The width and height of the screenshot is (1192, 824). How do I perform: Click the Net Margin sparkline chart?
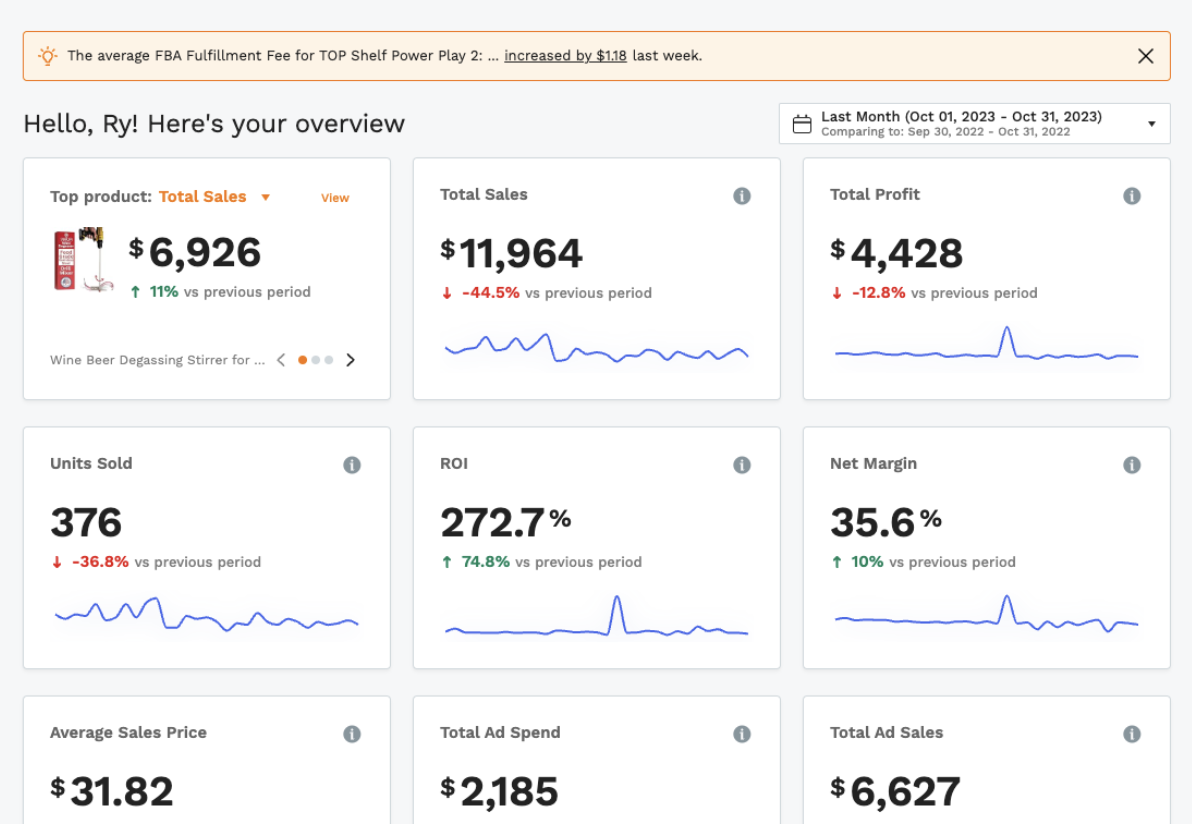(987, 613)
